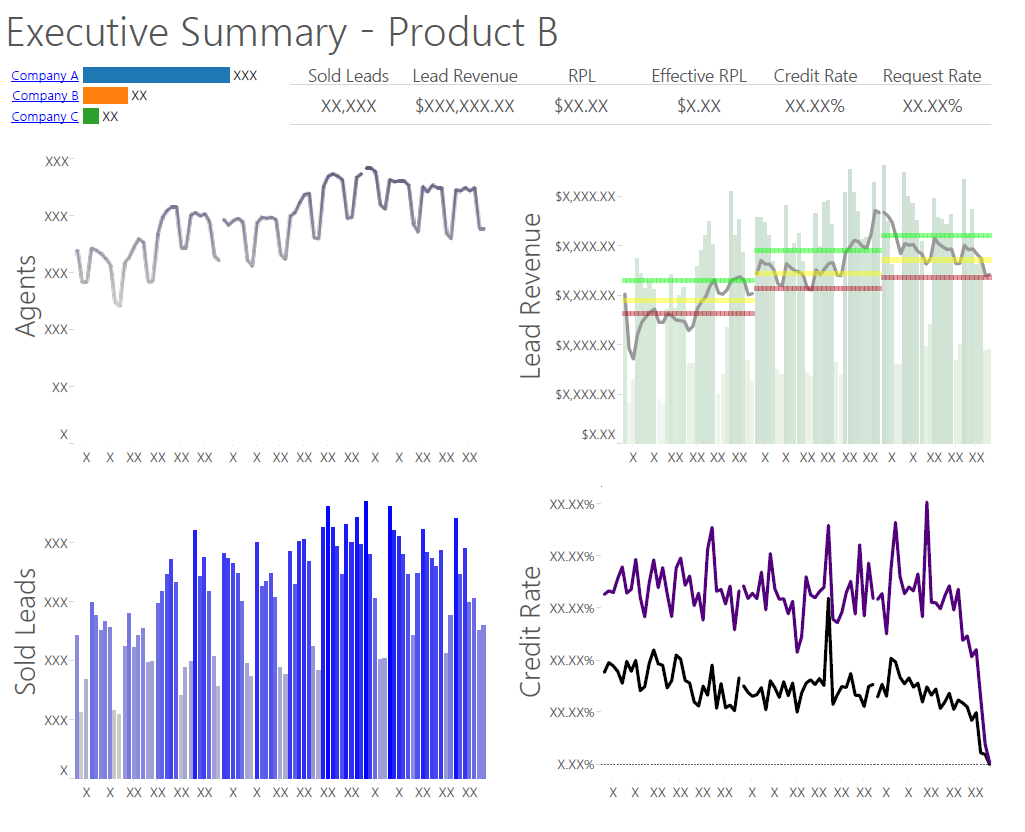1025x832 pixels.
Task: Select the green Company C bar
Action: 91,116
